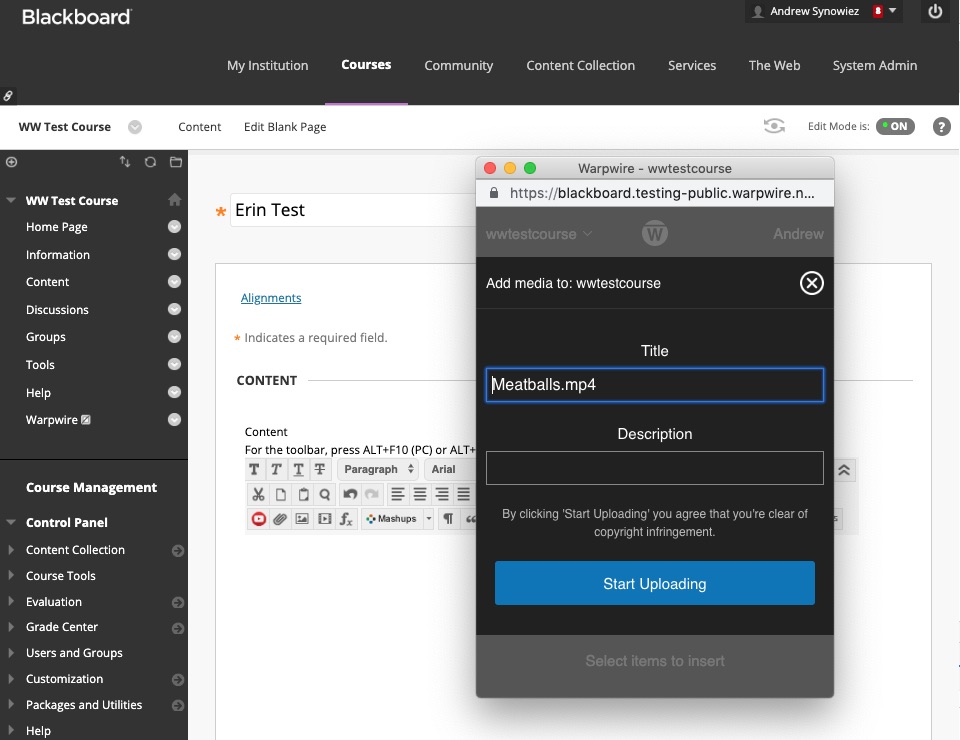
Task: Open the WW Test Course breadcrumb menu
Action: click(135, 127)
